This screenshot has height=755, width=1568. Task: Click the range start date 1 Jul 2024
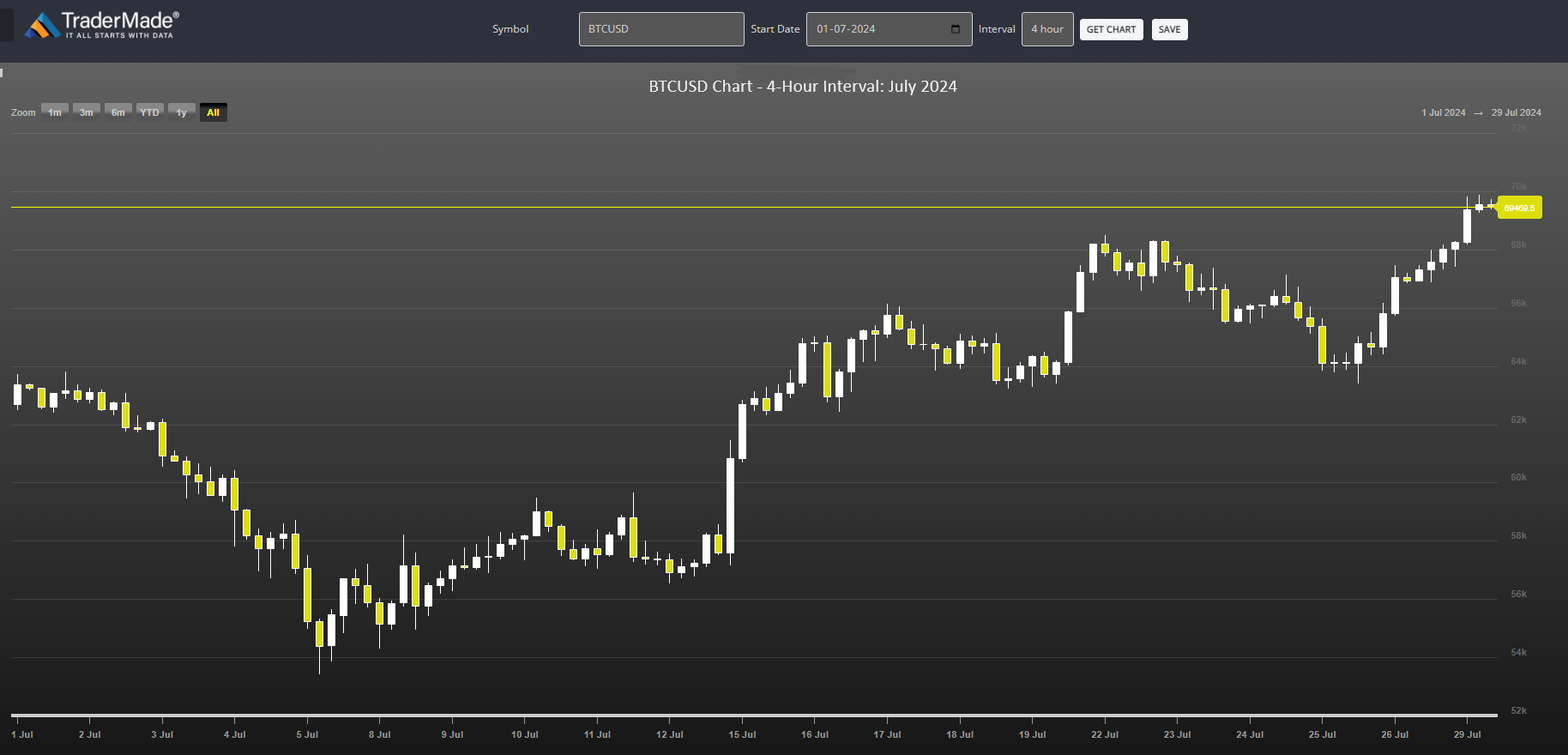1444,112
